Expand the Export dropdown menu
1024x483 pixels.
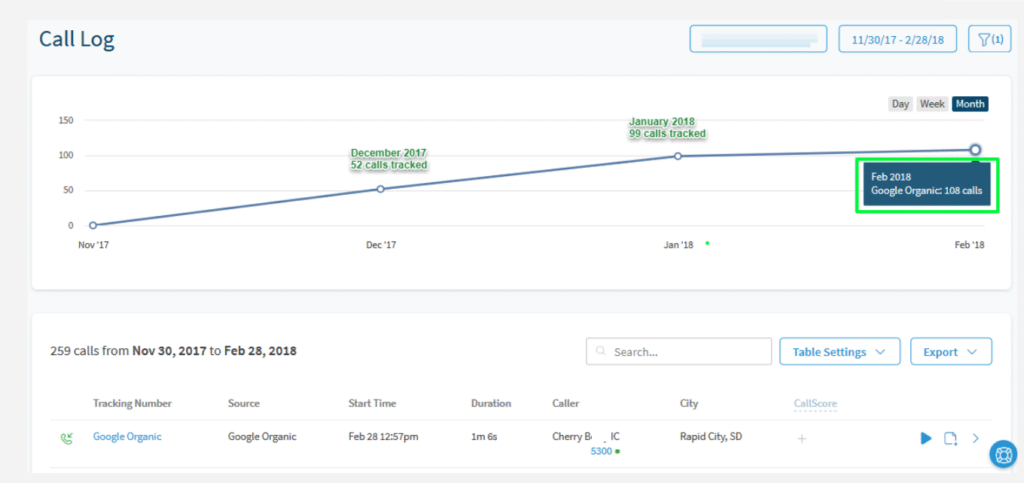(x=950, y=352)
